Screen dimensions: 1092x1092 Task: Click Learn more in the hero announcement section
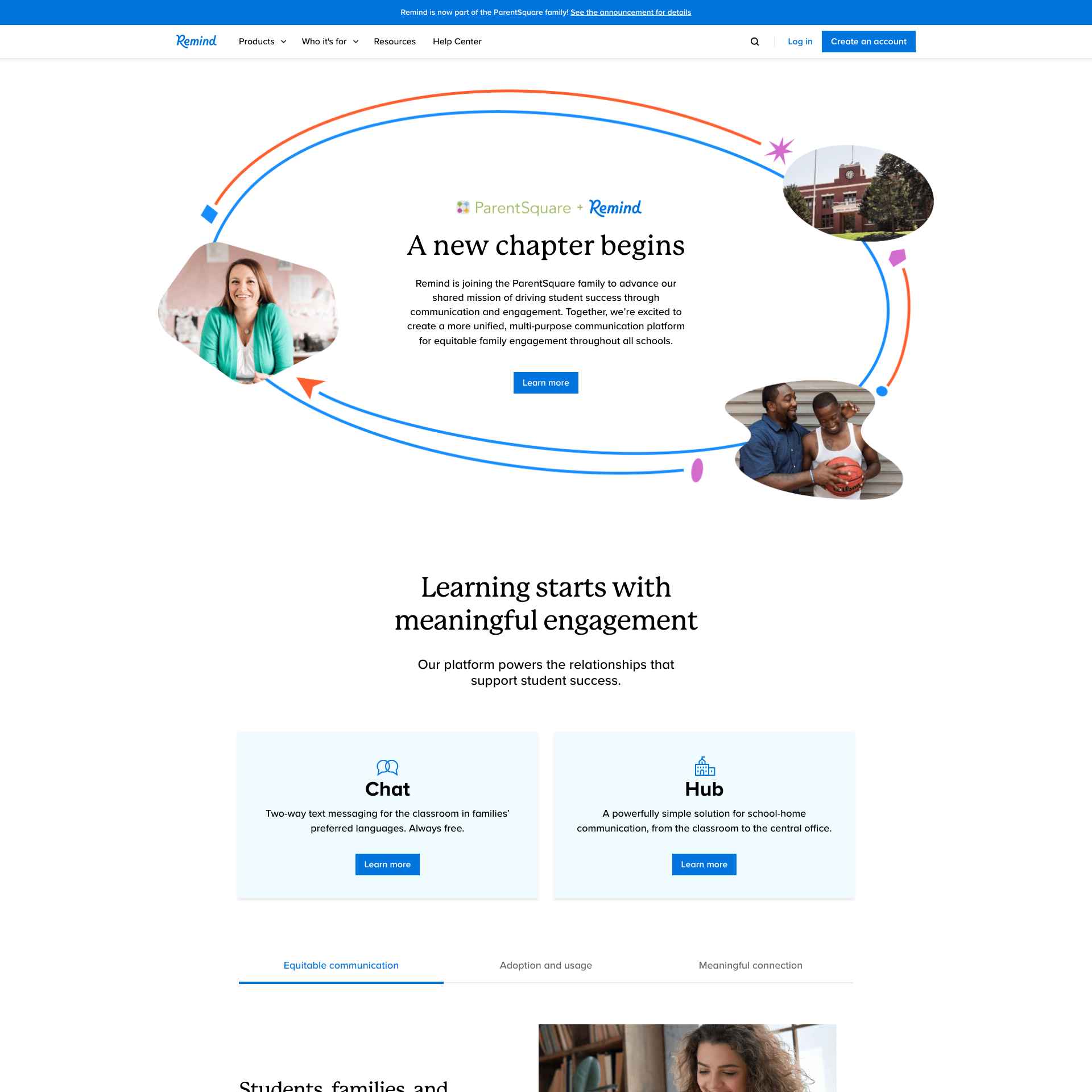(545, 382)
